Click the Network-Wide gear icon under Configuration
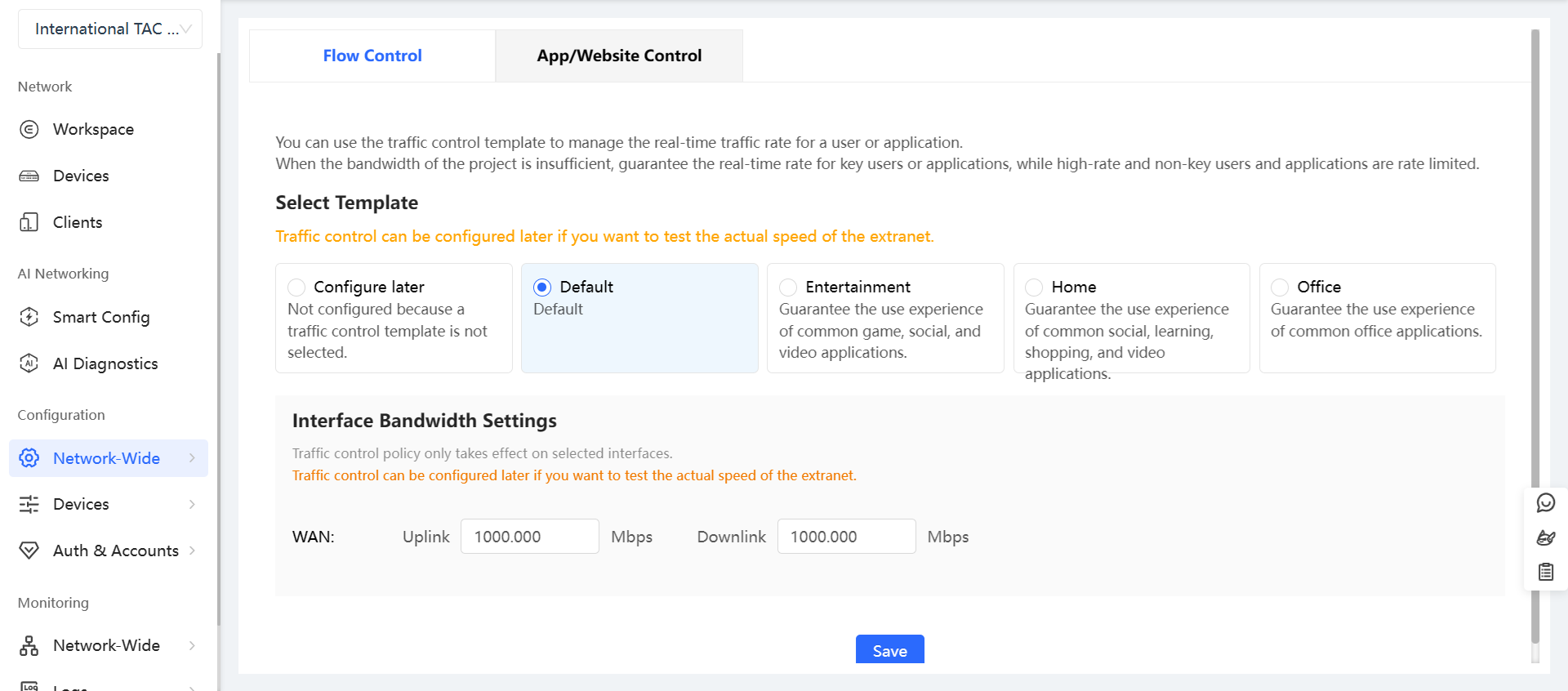1568x691 pixels. pyautogui.click(x=29, y=458)
